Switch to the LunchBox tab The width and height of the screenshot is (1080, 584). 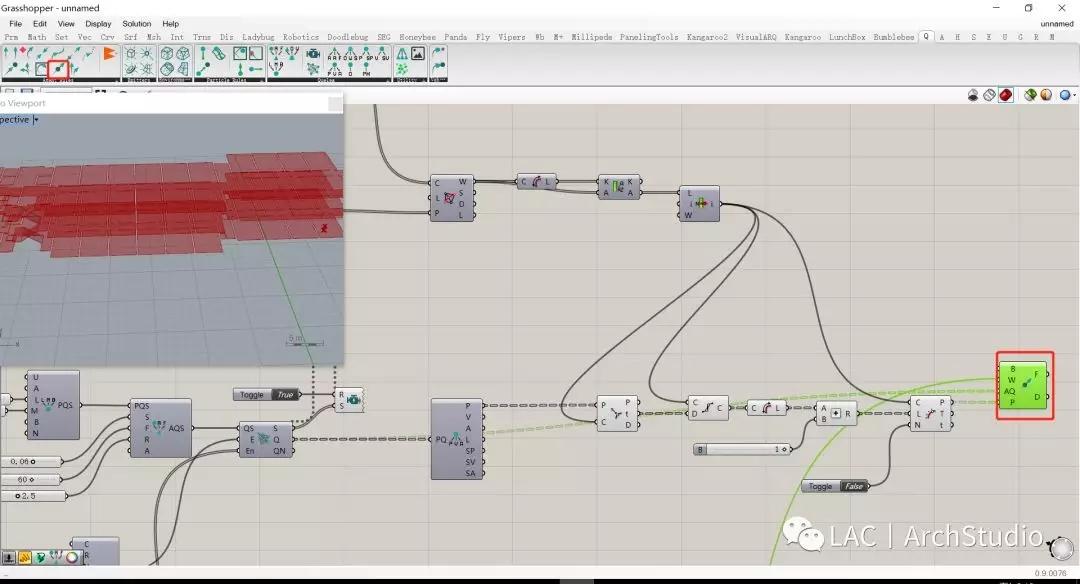click(x=847, y=37)
